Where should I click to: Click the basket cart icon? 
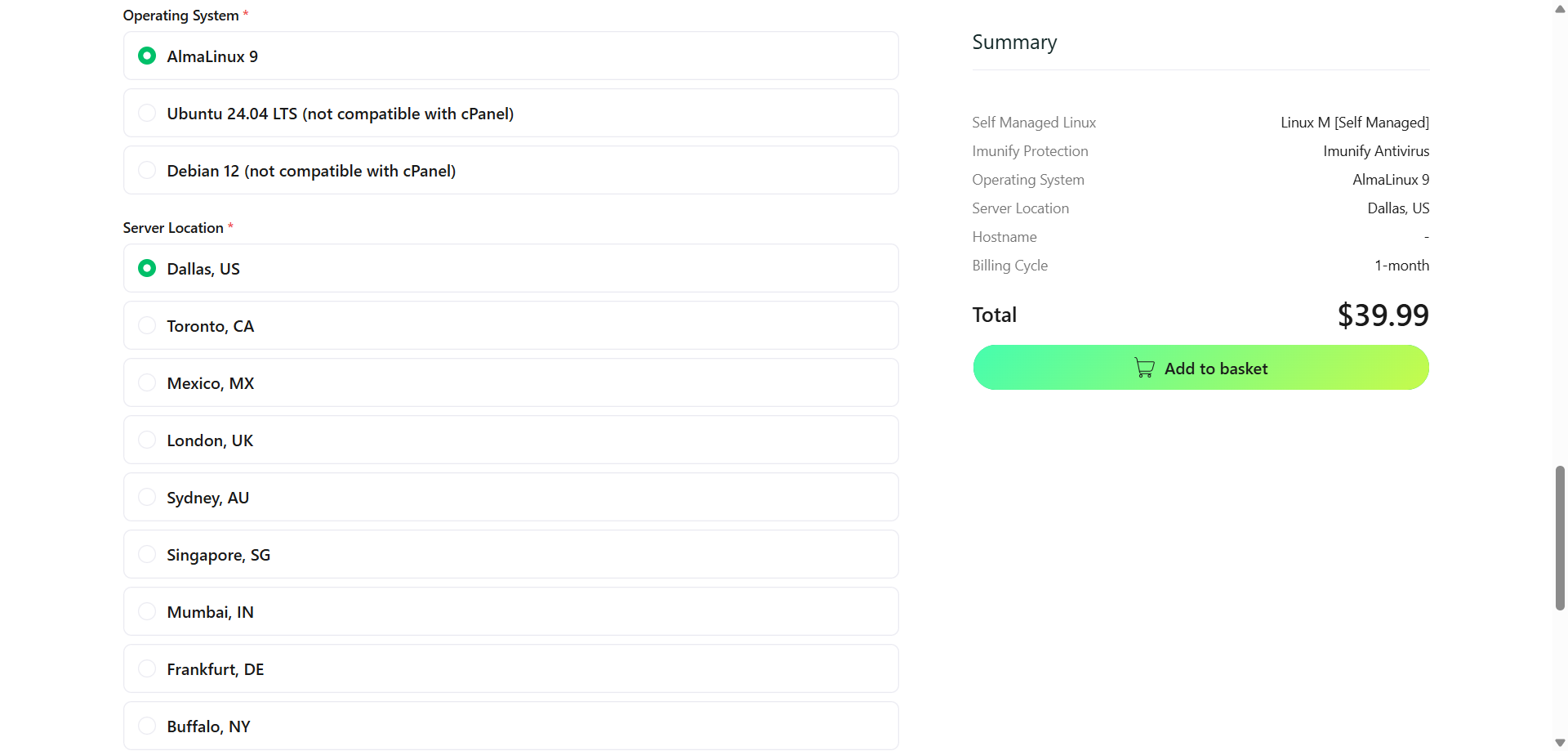click(1144, 368)
